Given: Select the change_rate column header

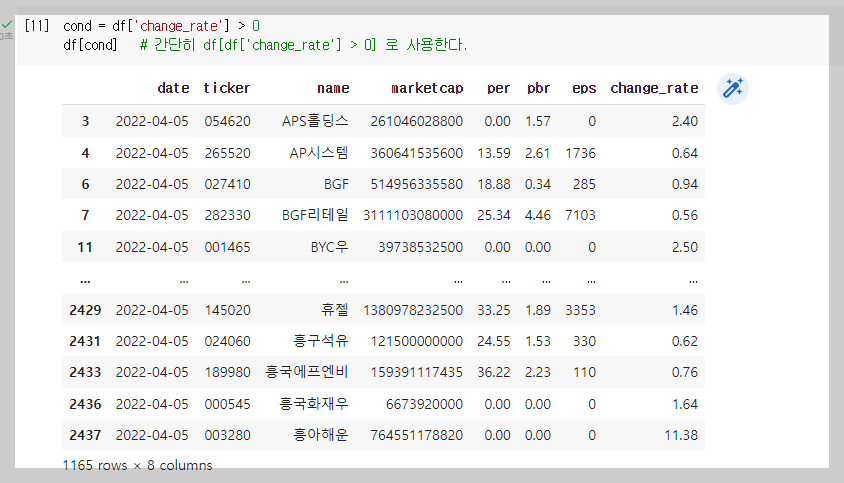Looking at the screenshot, I should pyautogui.click(x=654, y=88).
